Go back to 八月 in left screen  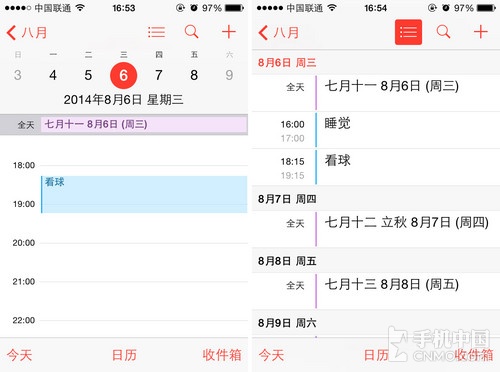(27, 33)
